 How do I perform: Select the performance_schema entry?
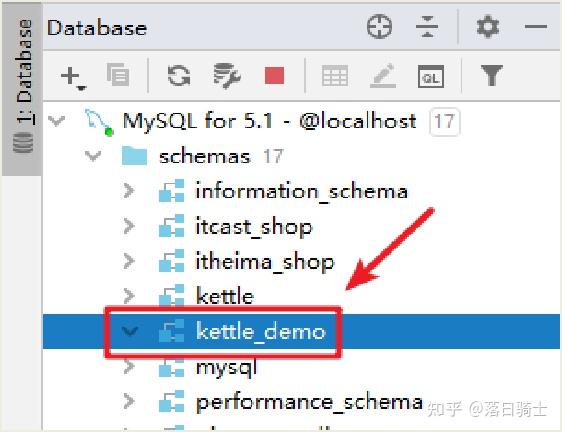coord(309,402)
